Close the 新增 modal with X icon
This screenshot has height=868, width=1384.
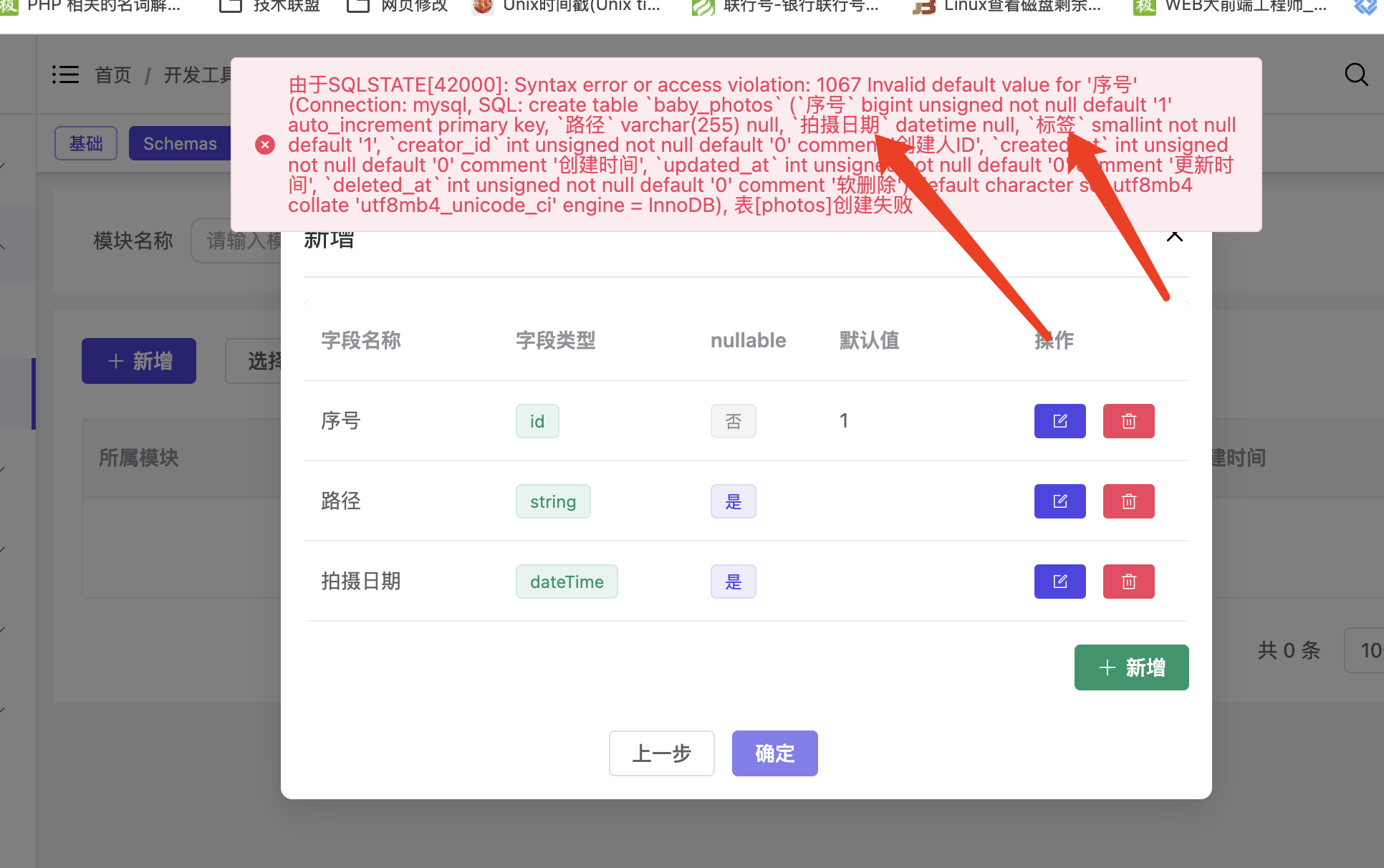point(1174,235)
